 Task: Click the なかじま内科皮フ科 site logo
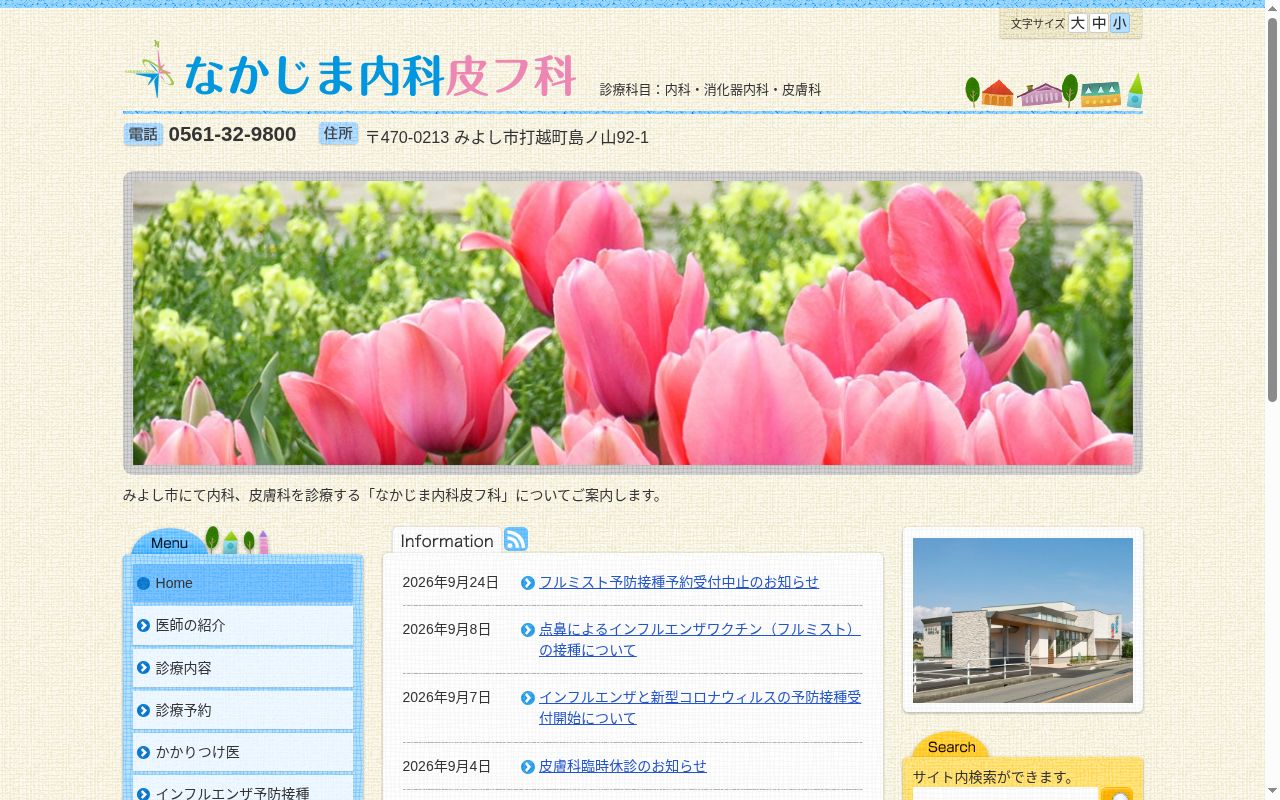tap(350, 72)
